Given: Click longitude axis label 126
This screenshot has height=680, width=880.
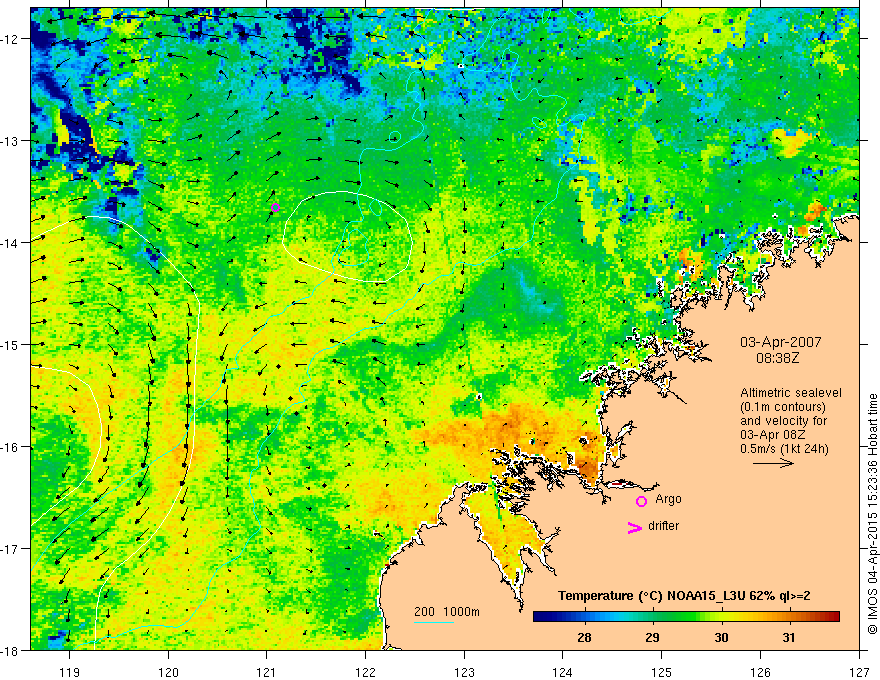Looking at the screenshot, I should (x=760, y=672).
